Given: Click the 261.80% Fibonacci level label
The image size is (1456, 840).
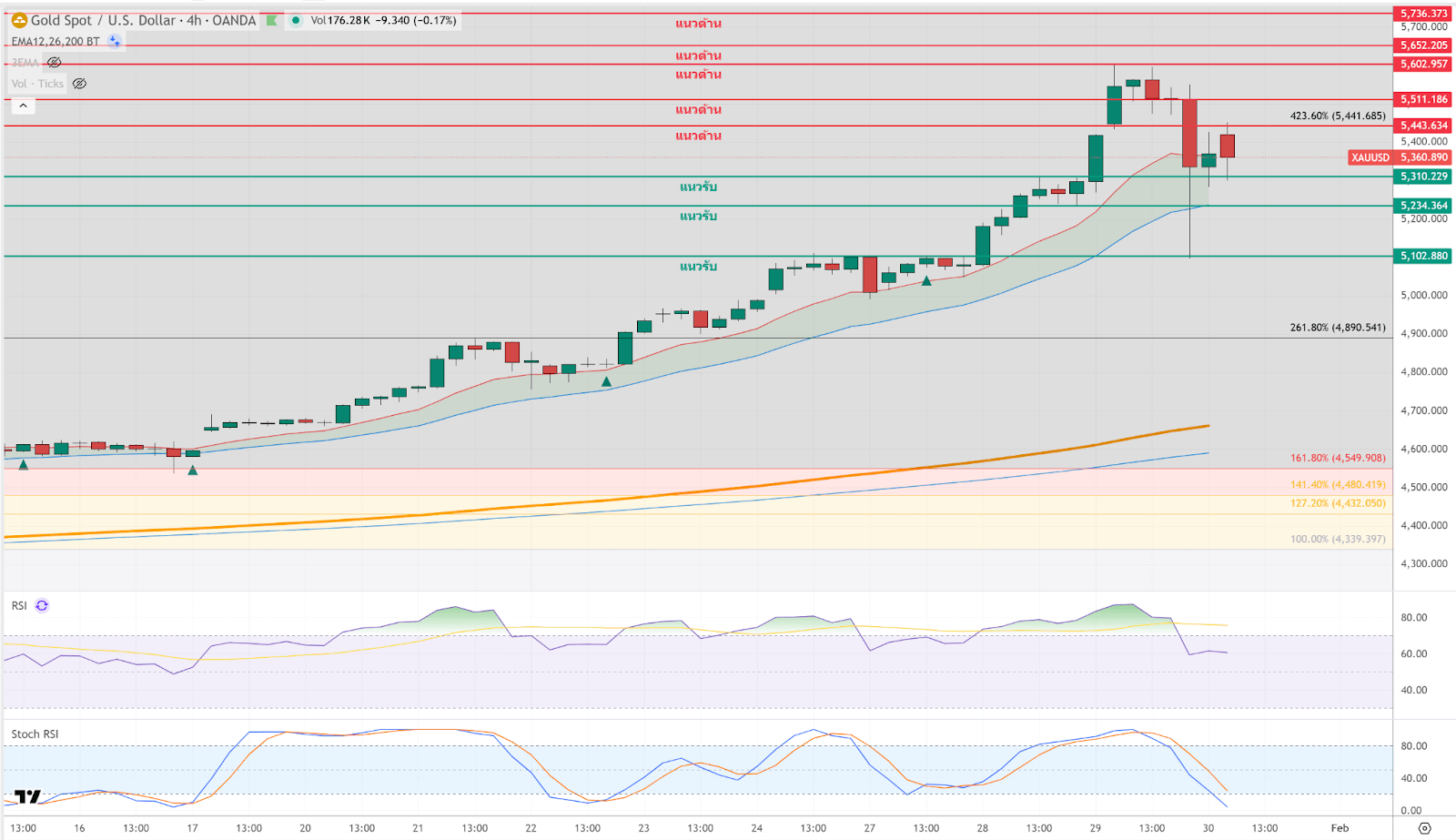Looking at the screenshot, I should (x=1337, y=327).
